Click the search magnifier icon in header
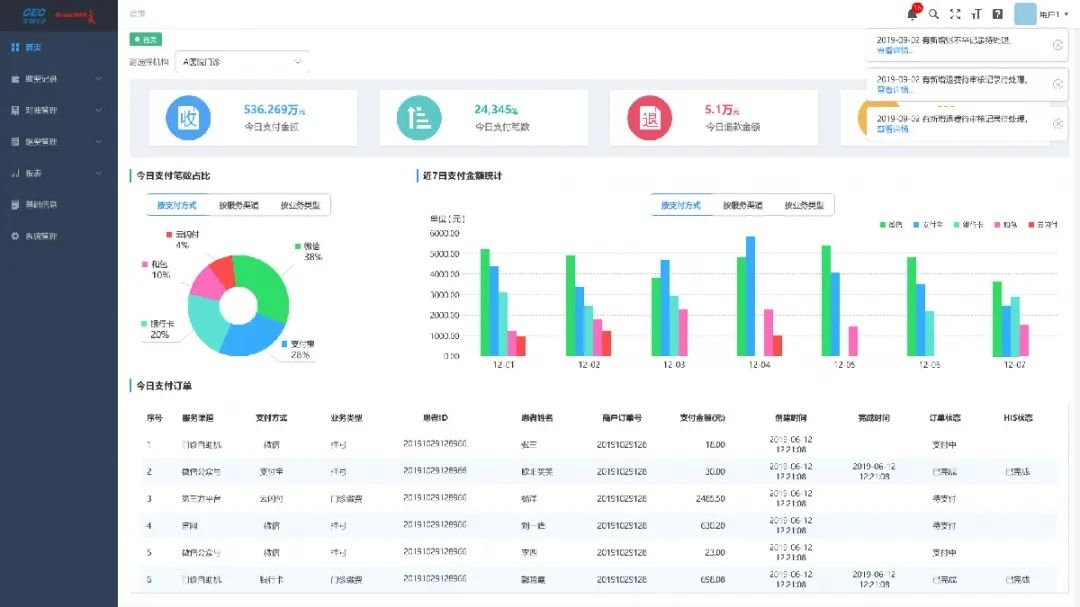The height and width of the screenshot is (607, 1080). (x=934, y=14)
